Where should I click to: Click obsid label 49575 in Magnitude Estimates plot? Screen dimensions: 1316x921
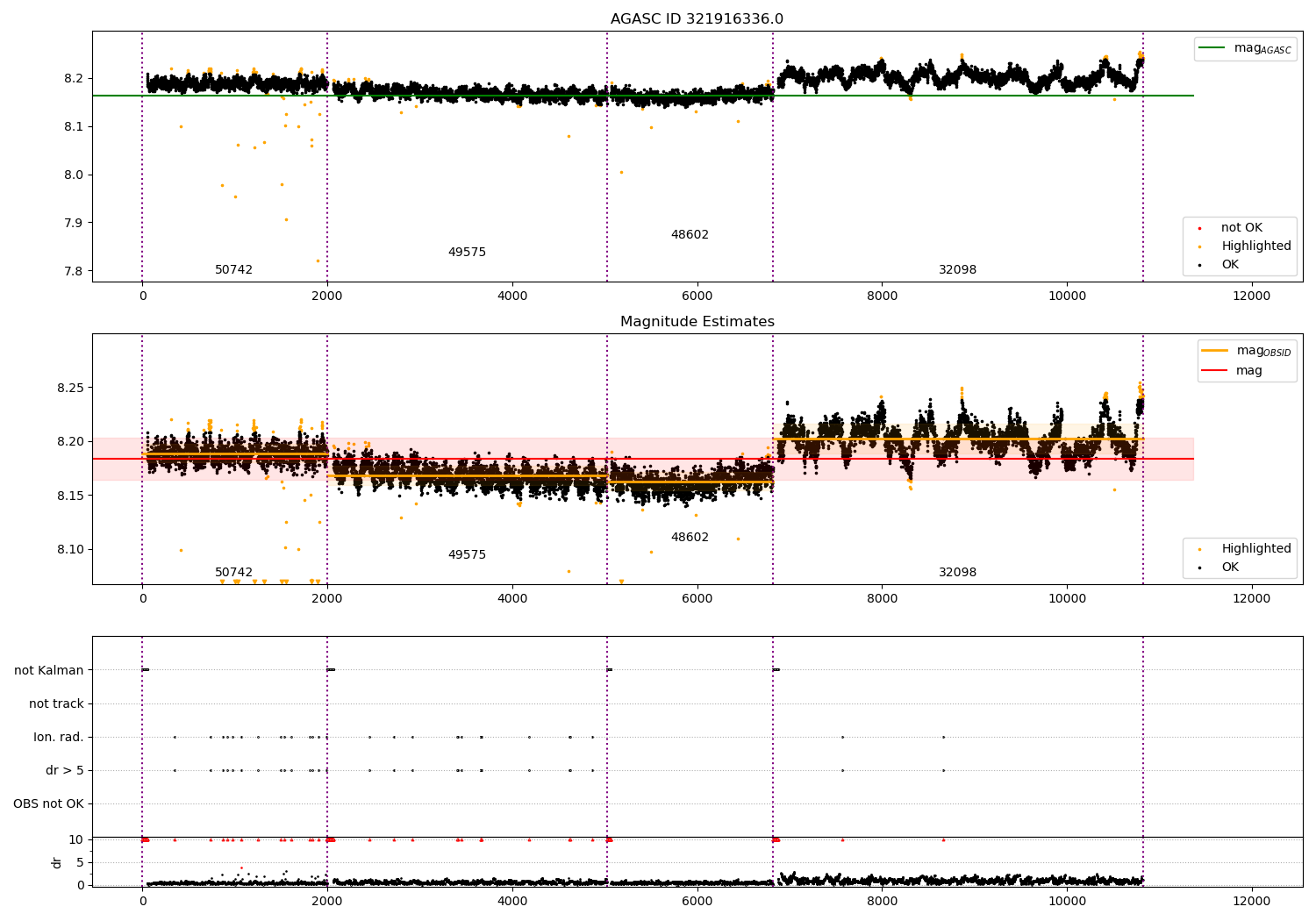tap(467, 555)
